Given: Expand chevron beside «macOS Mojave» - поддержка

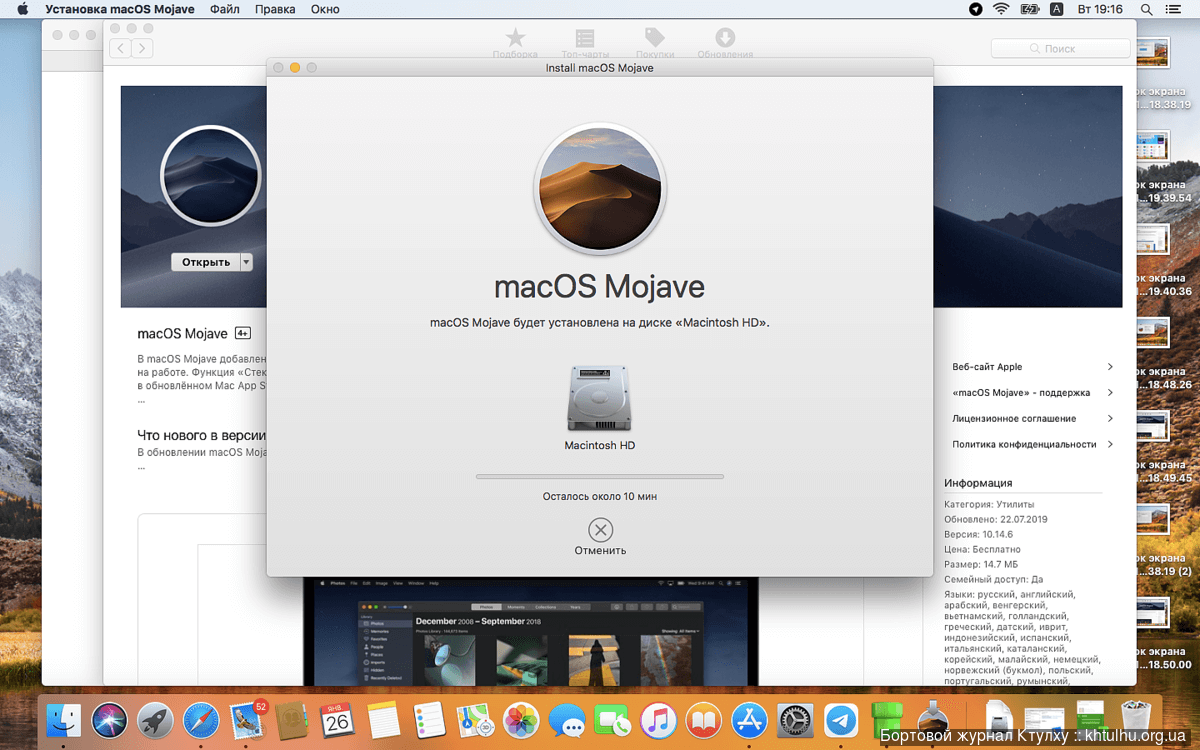Looking at the screenshot, I should click(x=1110, y=393).
